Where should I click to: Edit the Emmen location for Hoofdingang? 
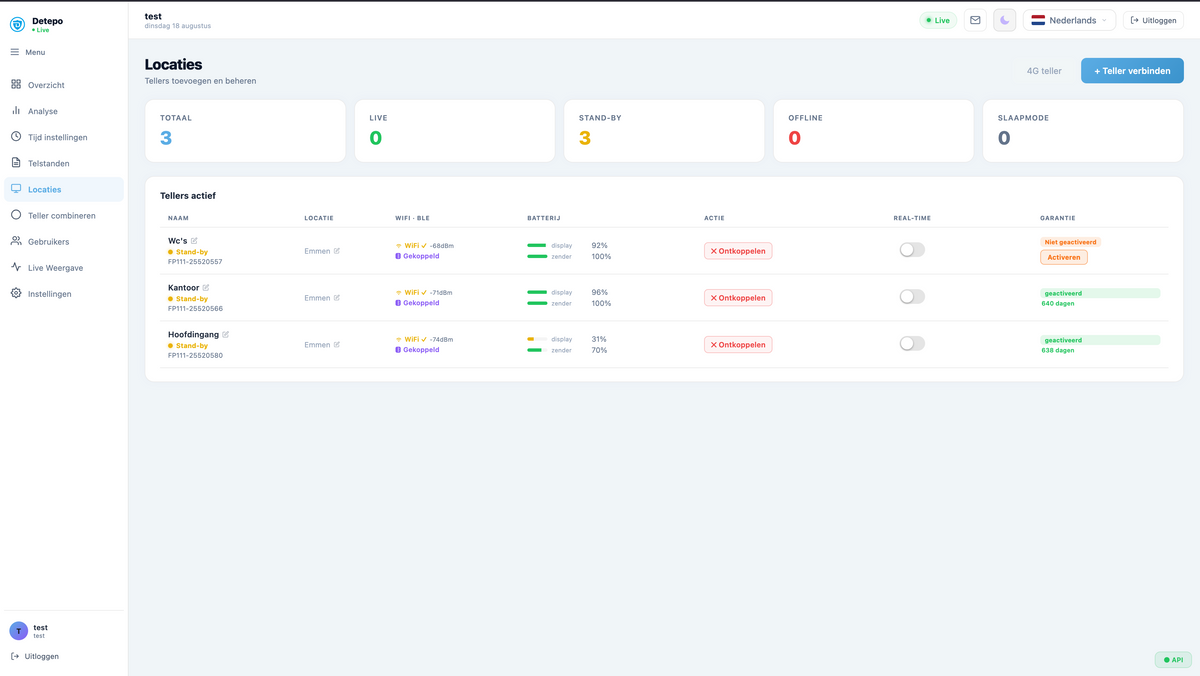click(337, 345)
